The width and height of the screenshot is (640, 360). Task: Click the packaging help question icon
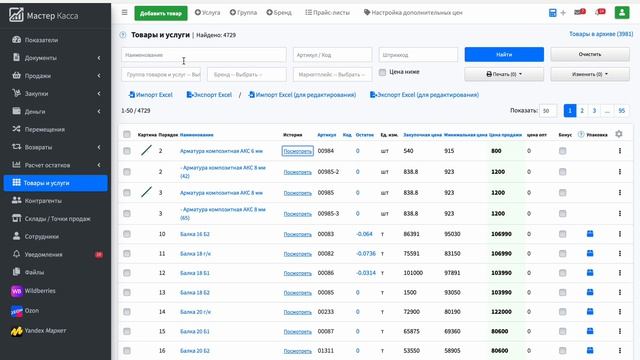[581, 135]
